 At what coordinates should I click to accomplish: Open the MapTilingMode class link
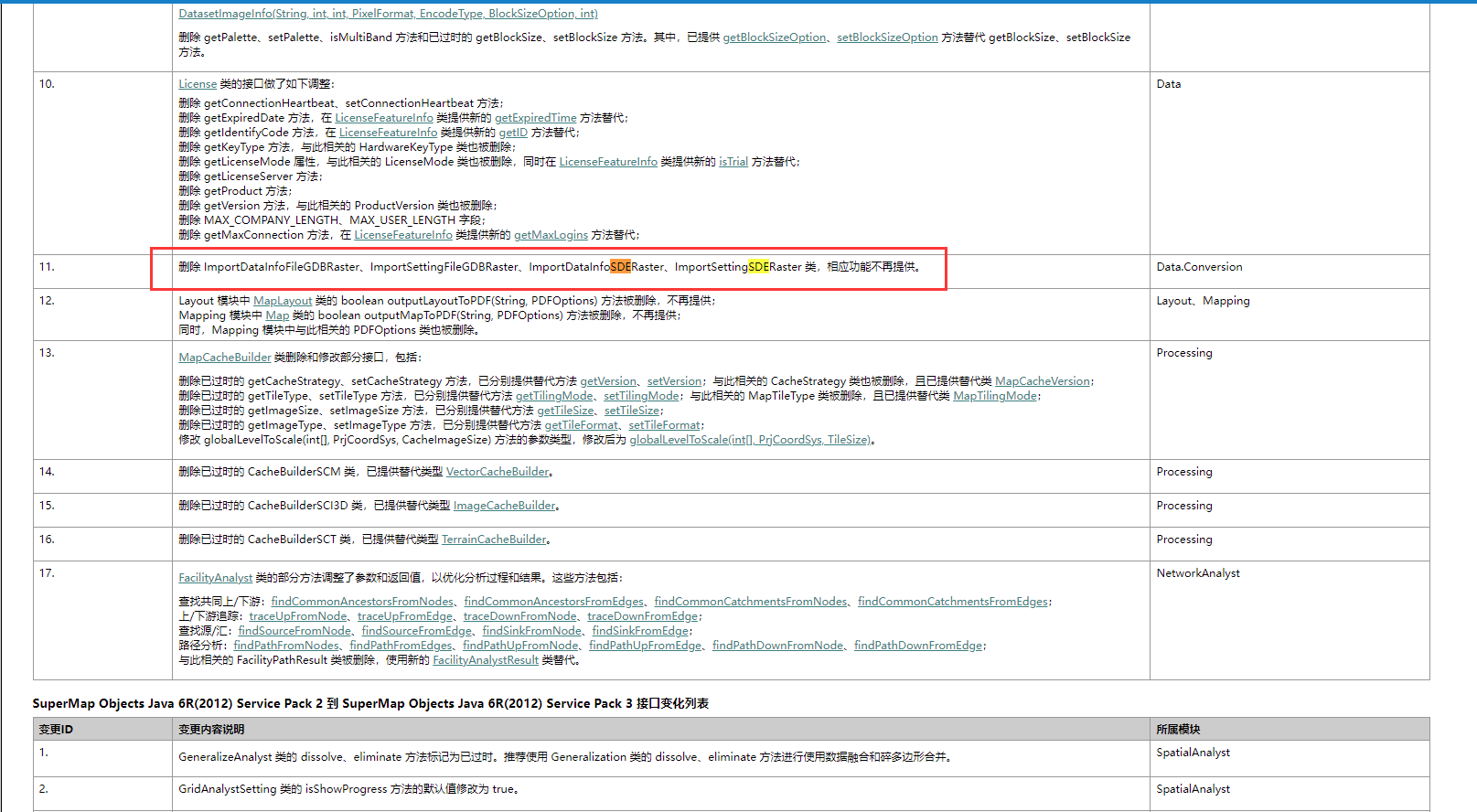(x=995, y=396)
